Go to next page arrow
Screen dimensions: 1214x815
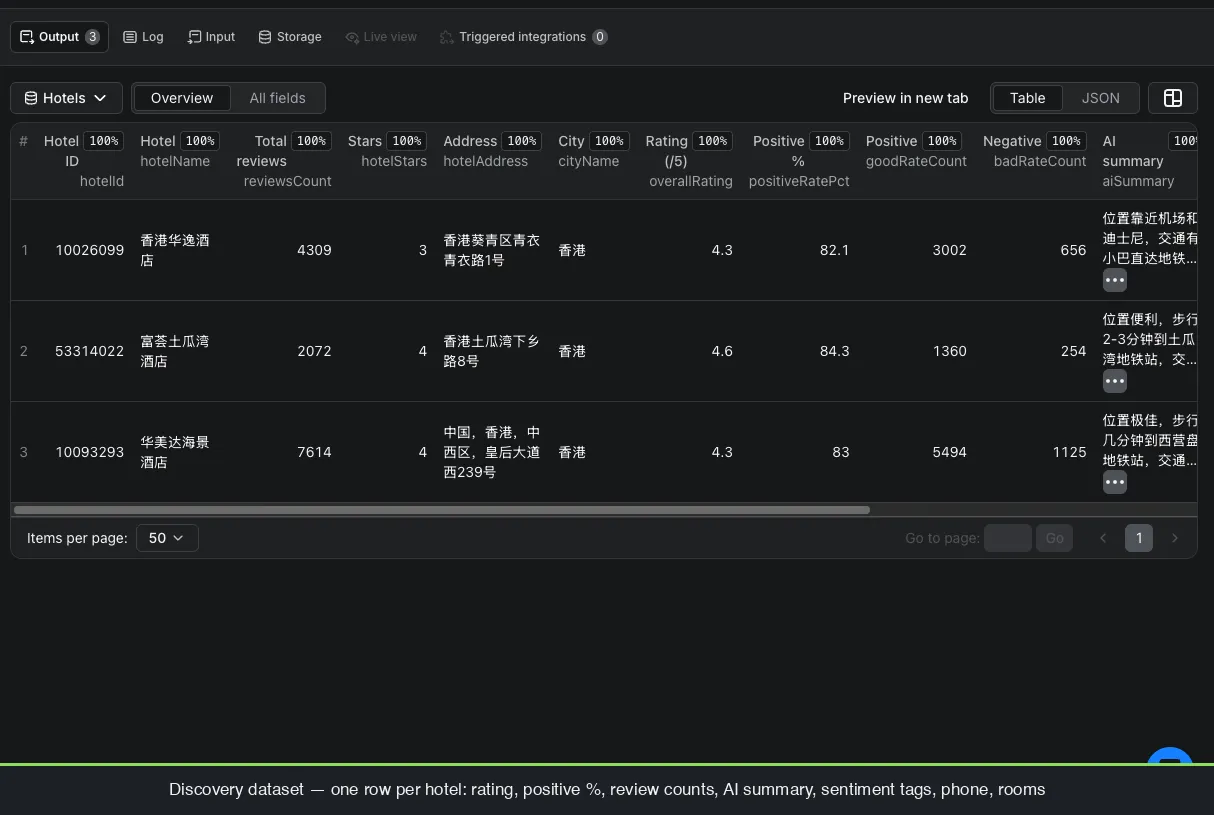1175,538
